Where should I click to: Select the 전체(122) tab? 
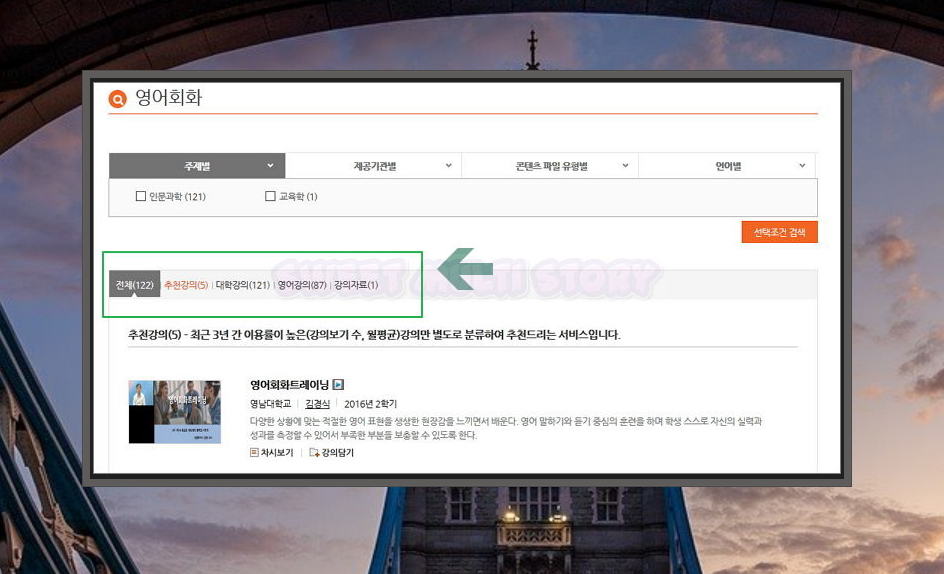[x=134, y=284]
